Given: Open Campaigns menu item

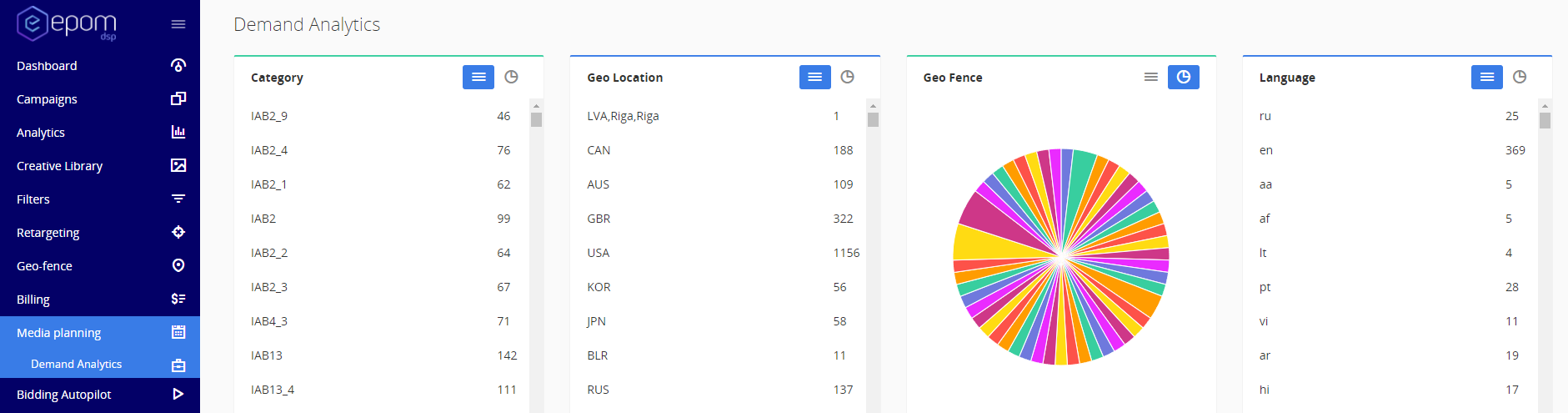Looking at the screenshot, I should 100,98.
